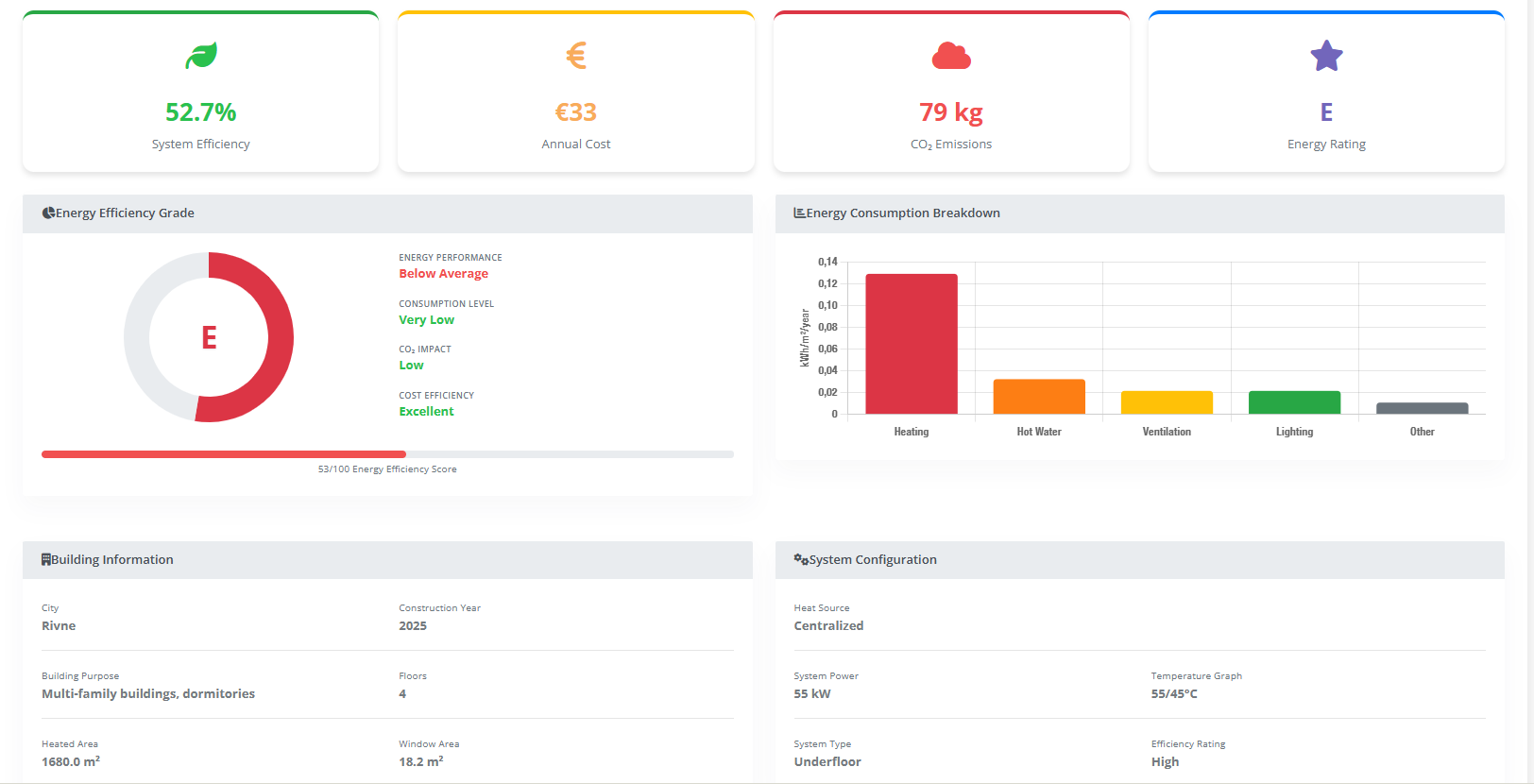Click the 52.7% System Efficiency value
This screenshot has height=784, width=1534.
(x=200, y=112)
